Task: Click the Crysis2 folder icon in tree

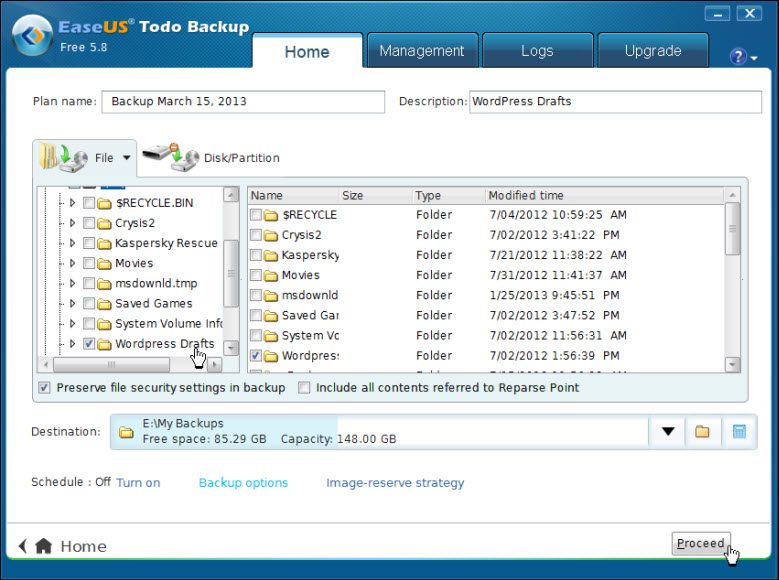Action: [x=104, y=224]
